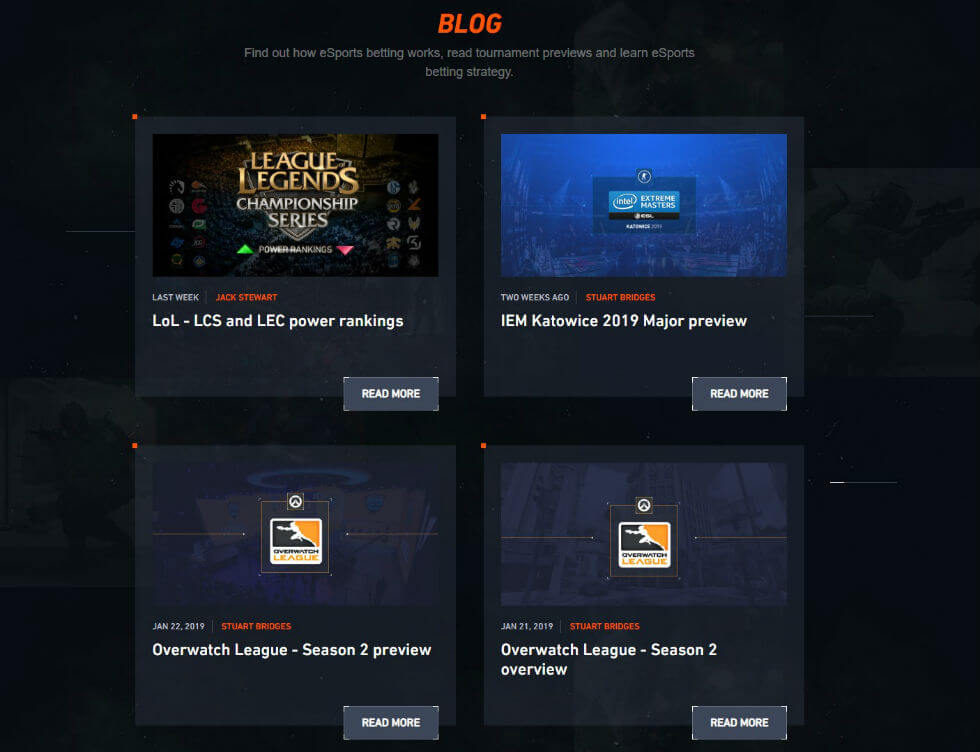Open the LoL - LCS and LEC power rankings title
Screen dimensions: 980x752
(x=278, y=321)
